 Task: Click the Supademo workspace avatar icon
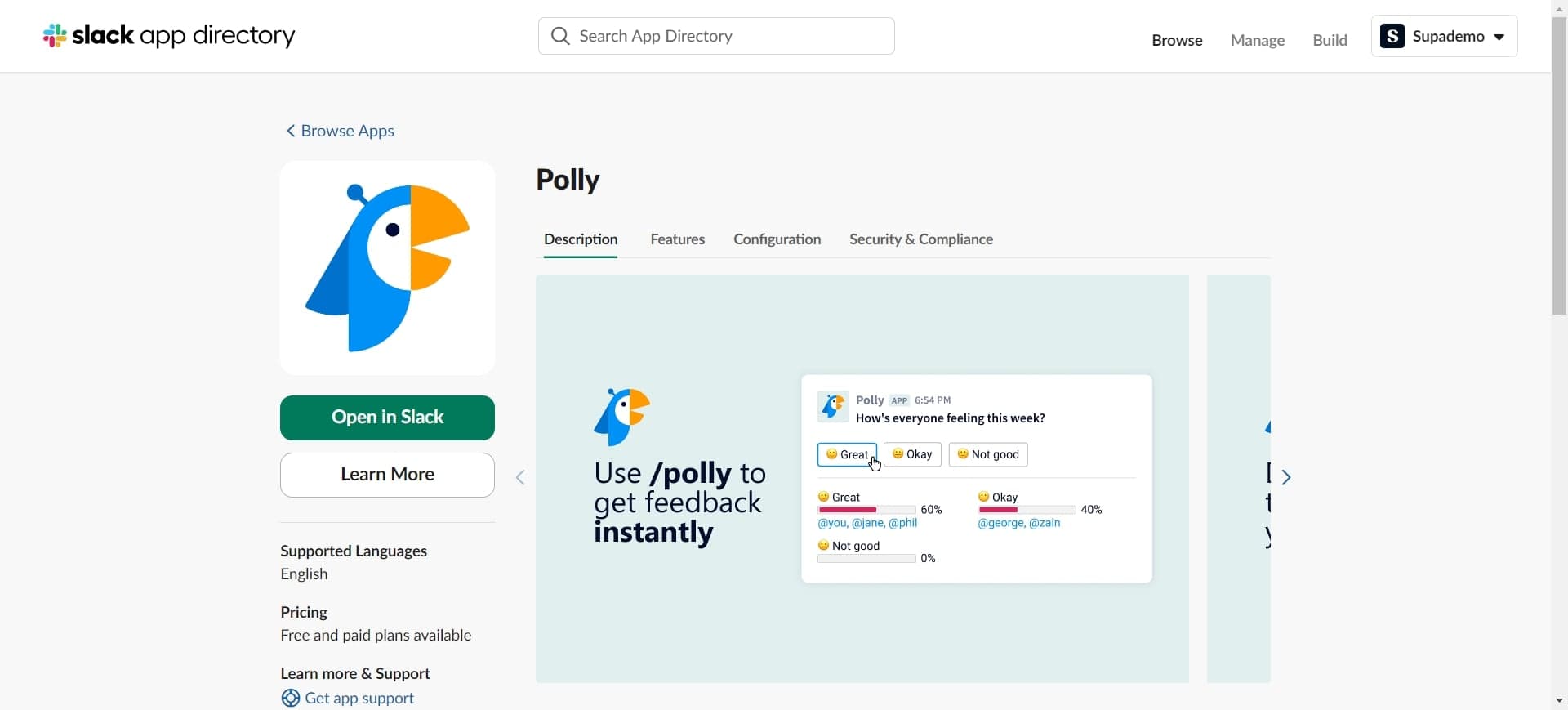1392,36
